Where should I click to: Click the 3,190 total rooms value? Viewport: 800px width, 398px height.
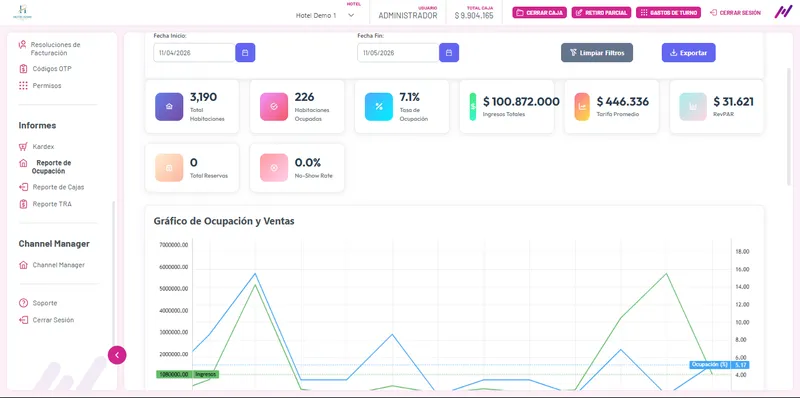(203, 97)
